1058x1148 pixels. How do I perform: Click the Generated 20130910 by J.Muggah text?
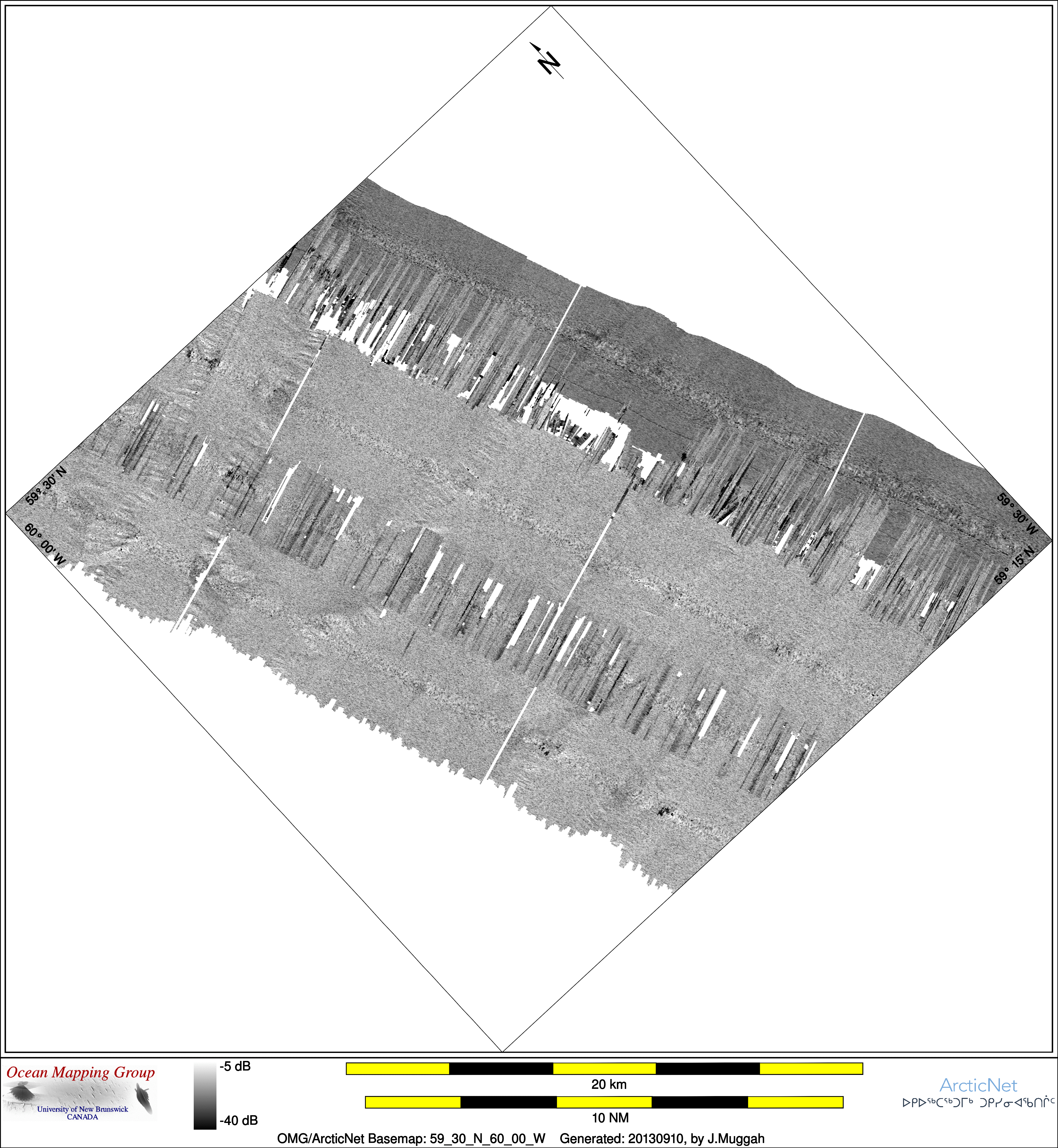[662, 1138]
